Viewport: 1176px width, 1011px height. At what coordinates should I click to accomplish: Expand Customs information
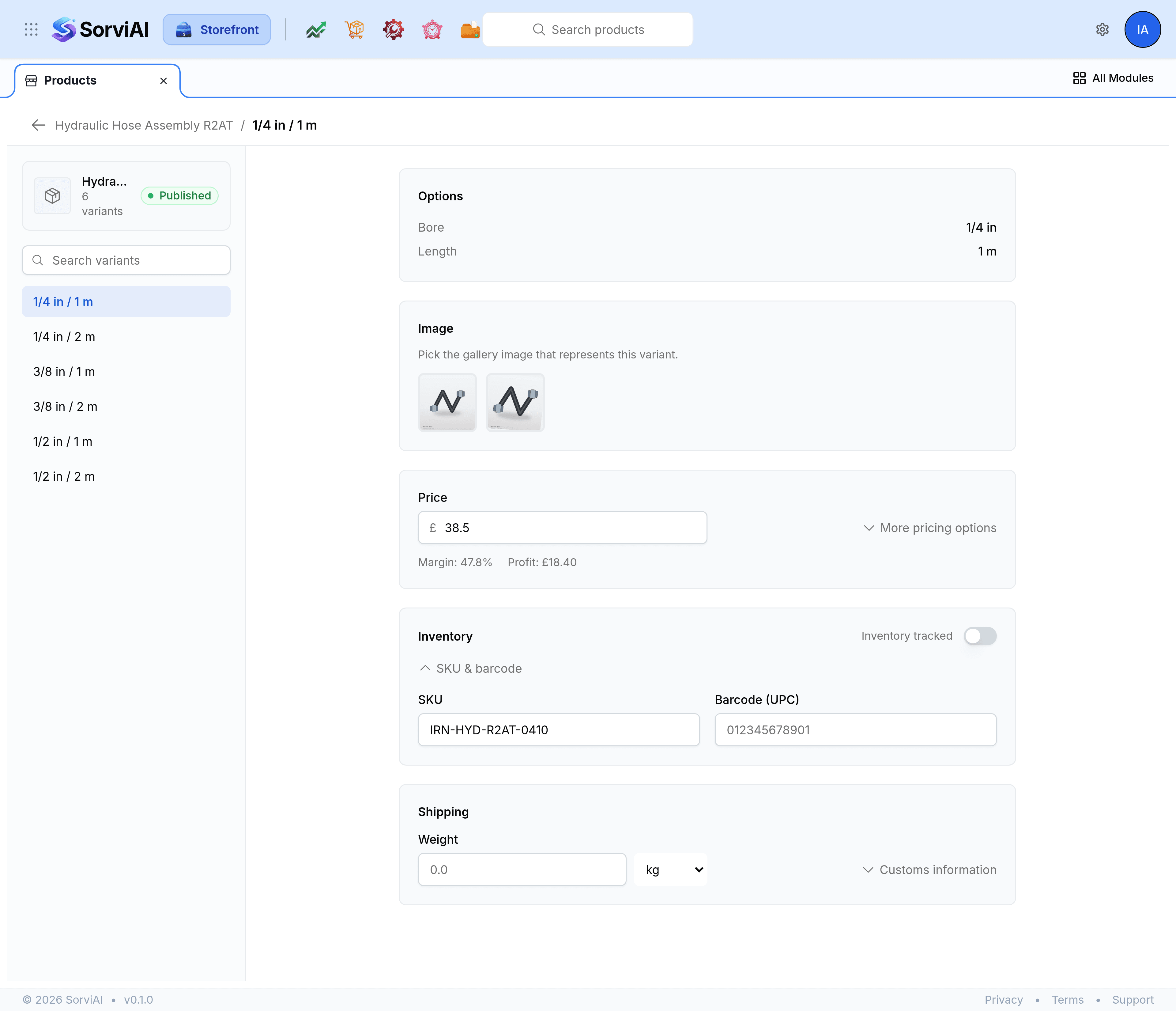pyautogui.click(x=930, y=870)
